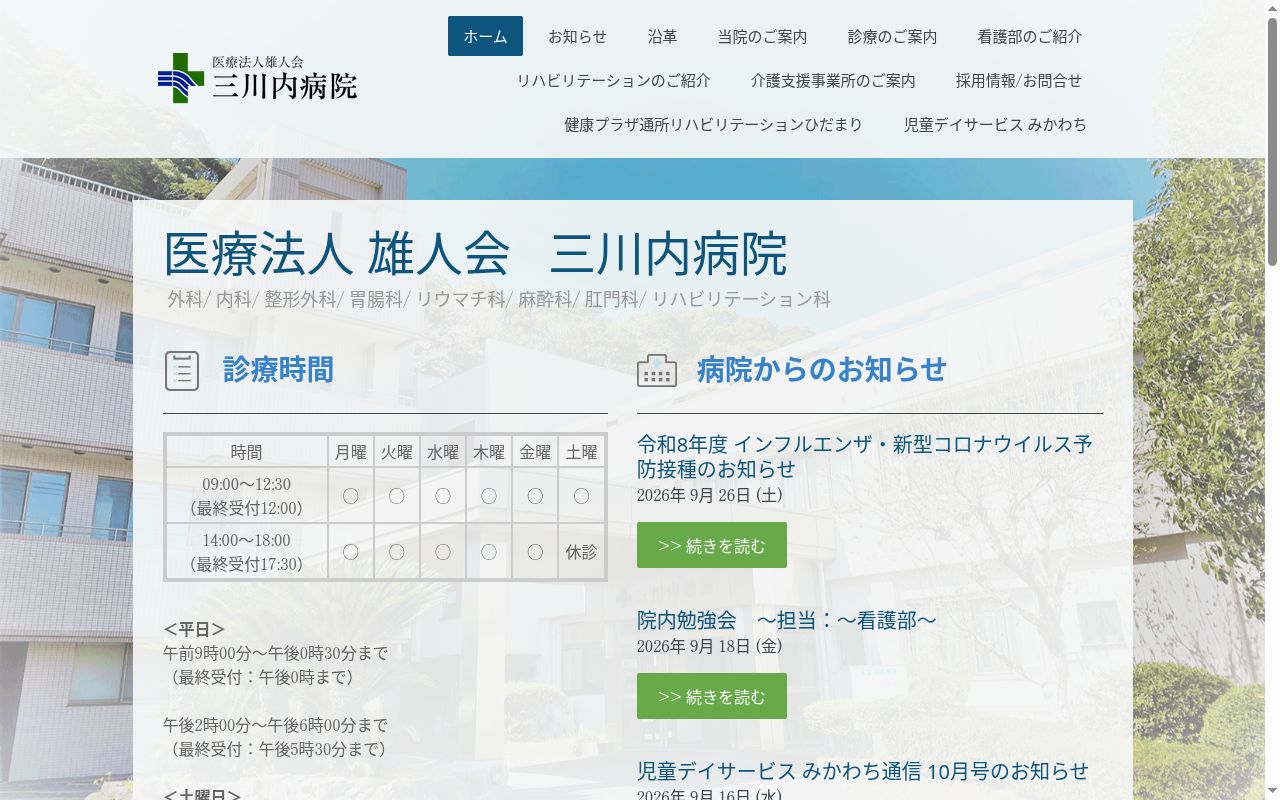Click the 14:00〜18:00 time cell
The width and height of the screenshot is (1280, 800).
pos(246,552)
